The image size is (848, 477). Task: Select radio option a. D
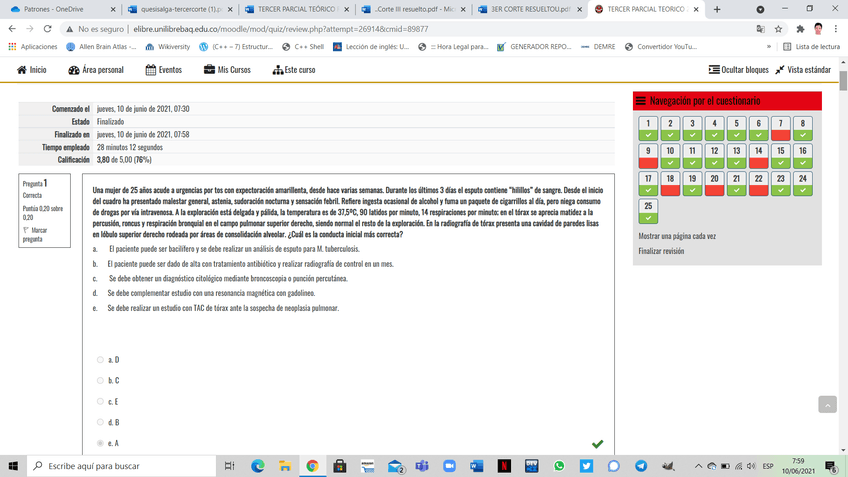point(100,360)
